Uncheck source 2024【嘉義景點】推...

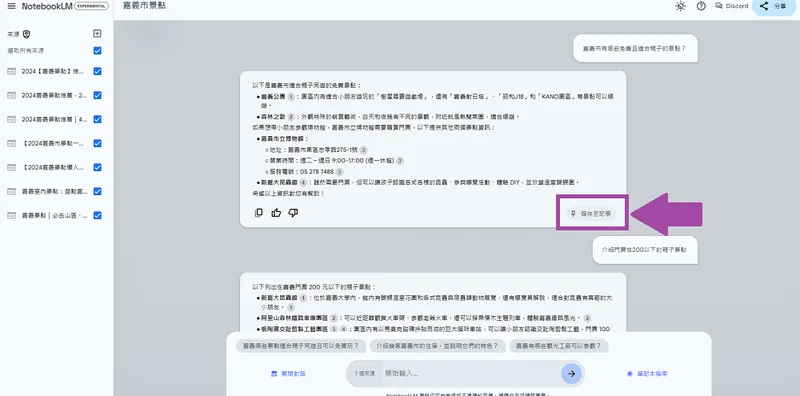[97, 71]
